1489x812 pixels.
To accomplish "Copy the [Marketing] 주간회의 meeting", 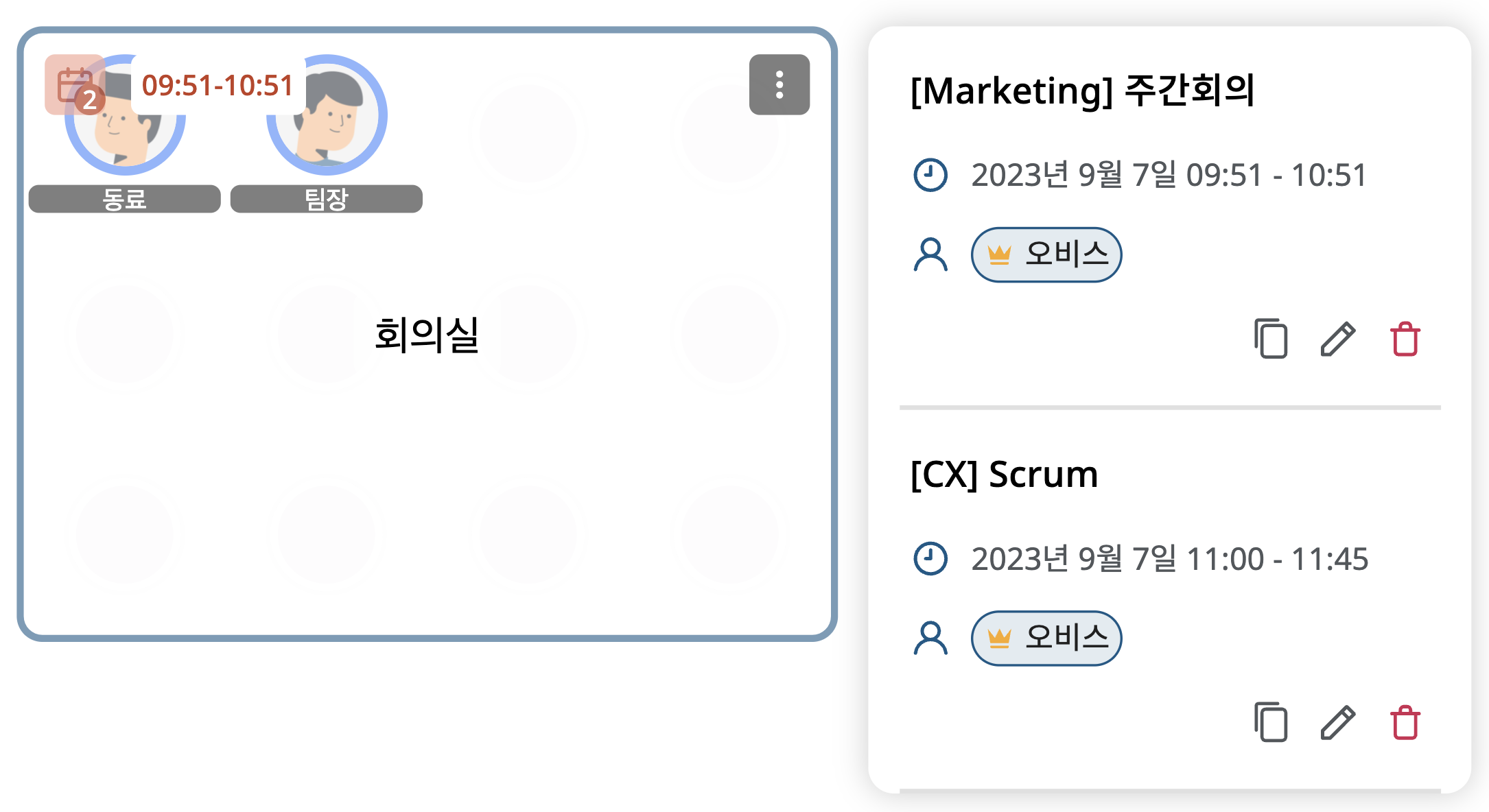I will click(x=1270, y=339).
